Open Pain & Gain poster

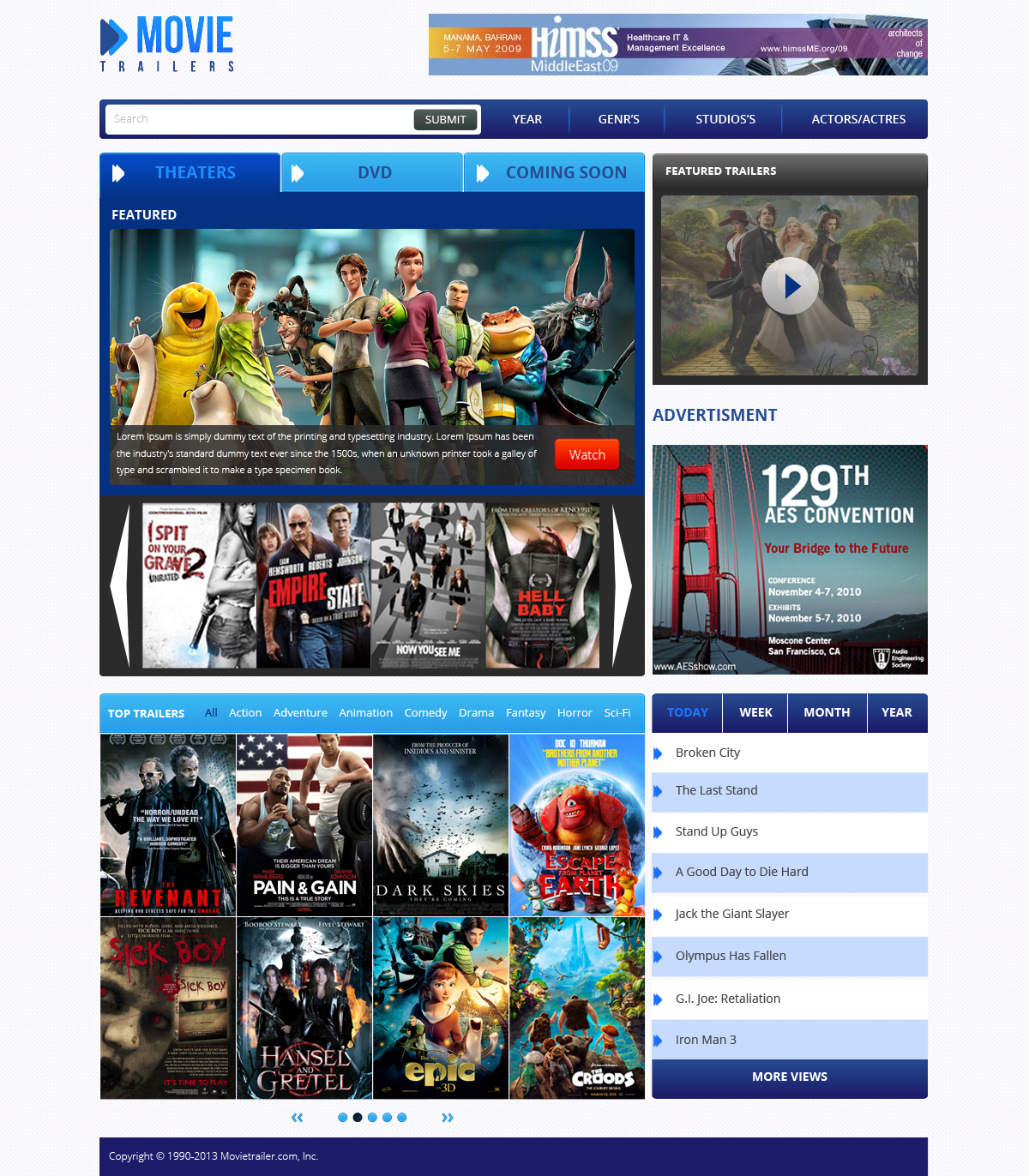(304, 825)
